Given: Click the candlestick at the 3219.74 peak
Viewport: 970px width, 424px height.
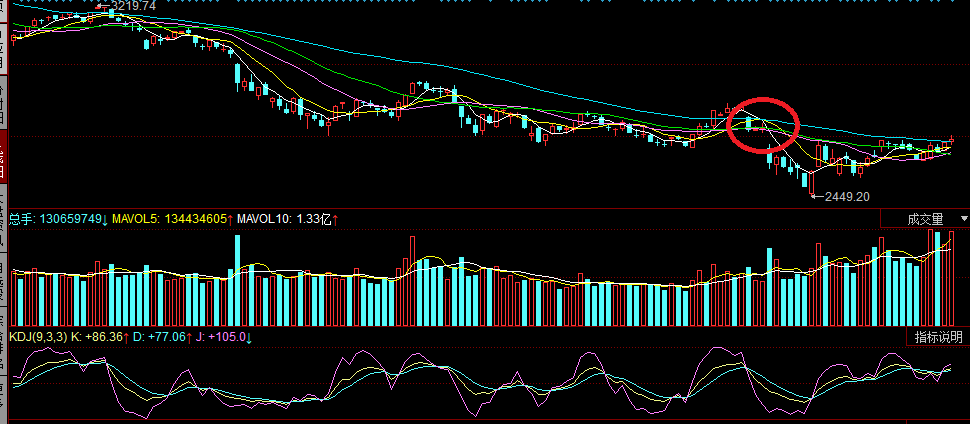Looking at the screenshot, I should point(109,13).
